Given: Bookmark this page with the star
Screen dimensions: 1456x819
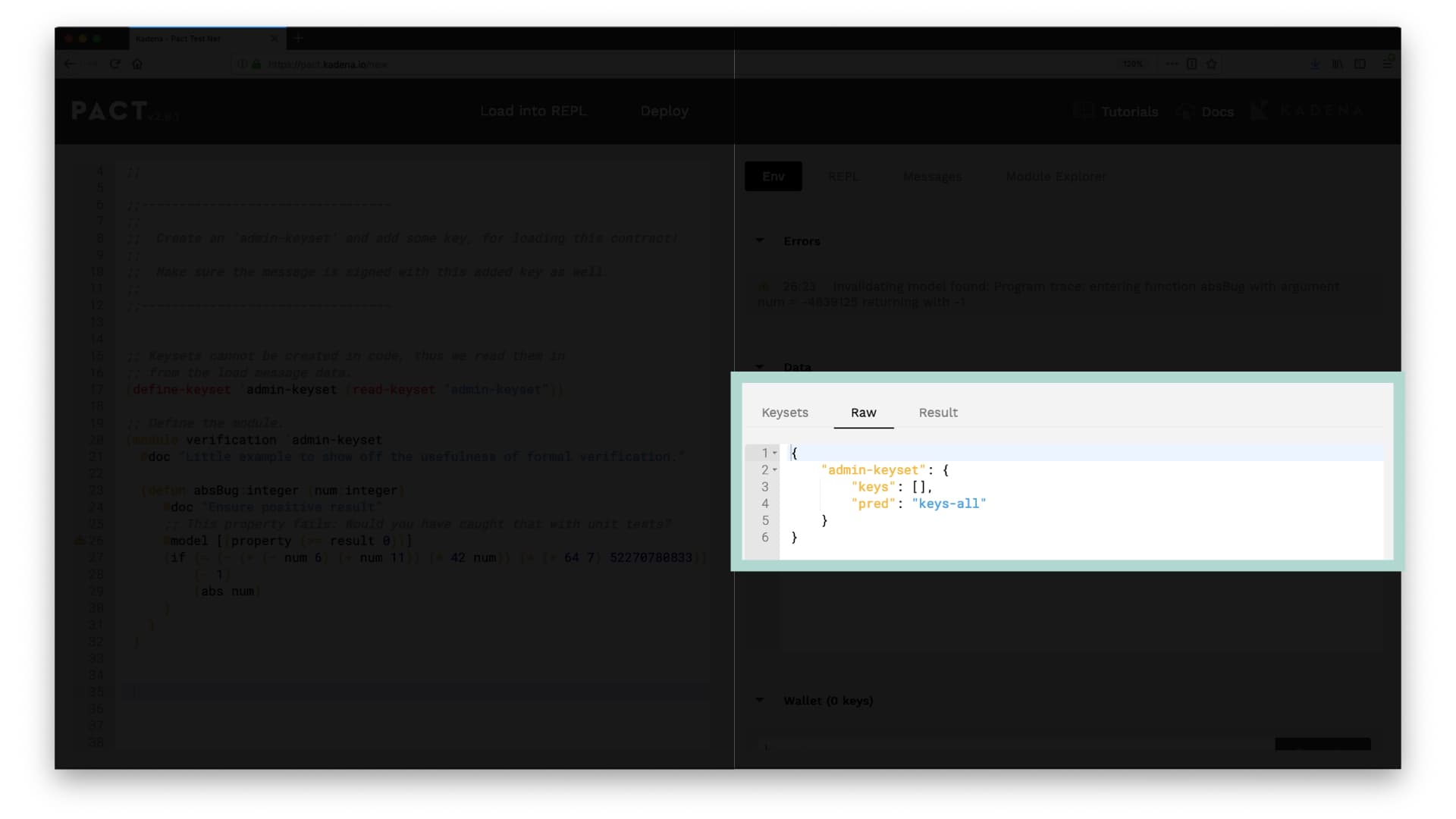Looking at the screenshot, I should click(1212, 64).
